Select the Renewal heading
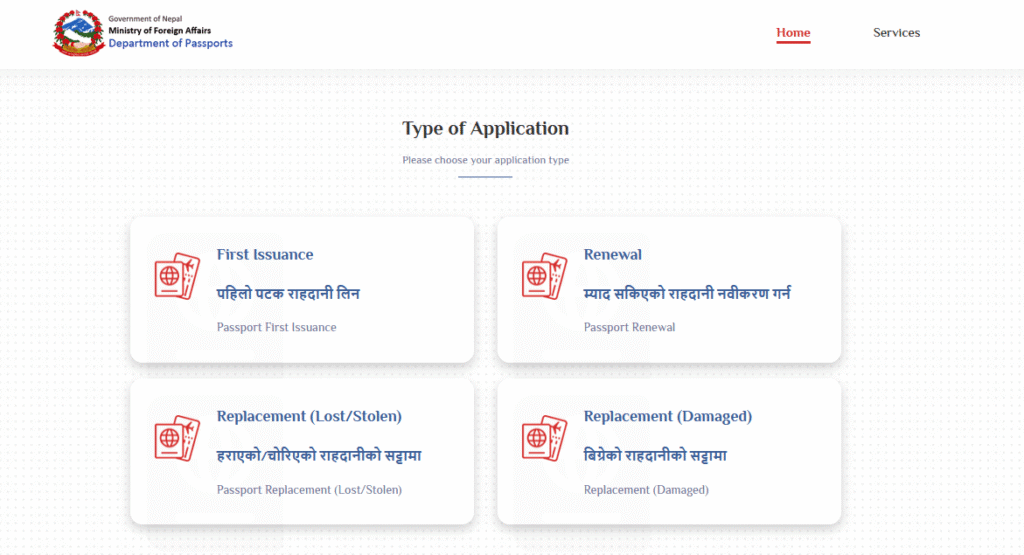The height and width of the screenshot is (555, 1024). click(613, 255)
